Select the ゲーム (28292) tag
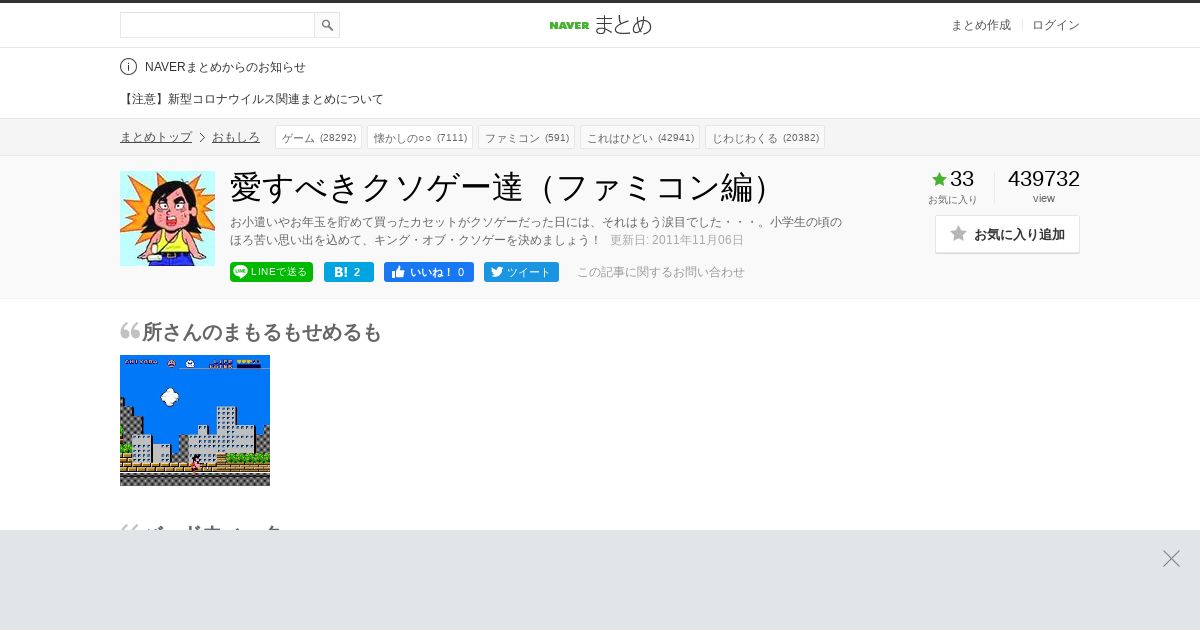Image resolution: width=1200 pixels, height=630 pixels. [318, 138]
